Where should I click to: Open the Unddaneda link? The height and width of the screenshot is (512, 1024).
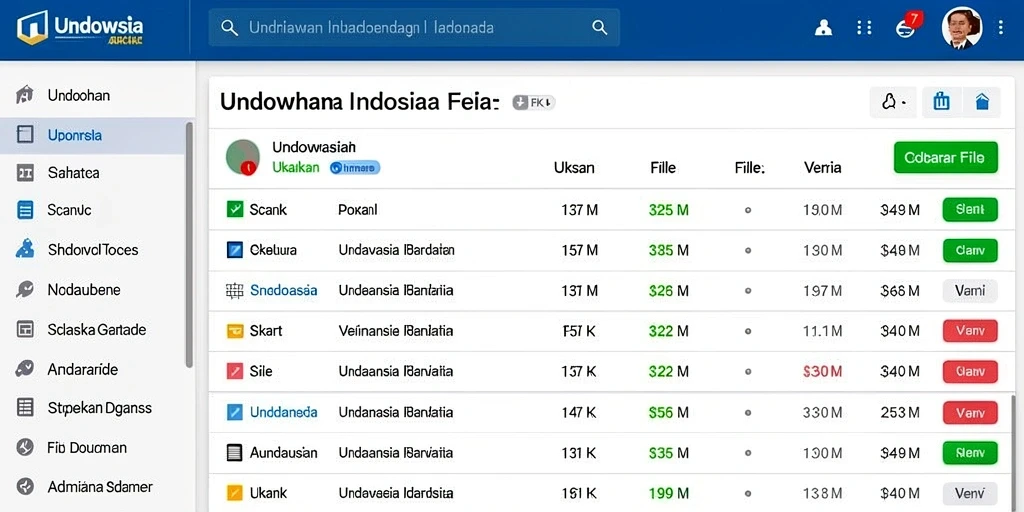283,412
